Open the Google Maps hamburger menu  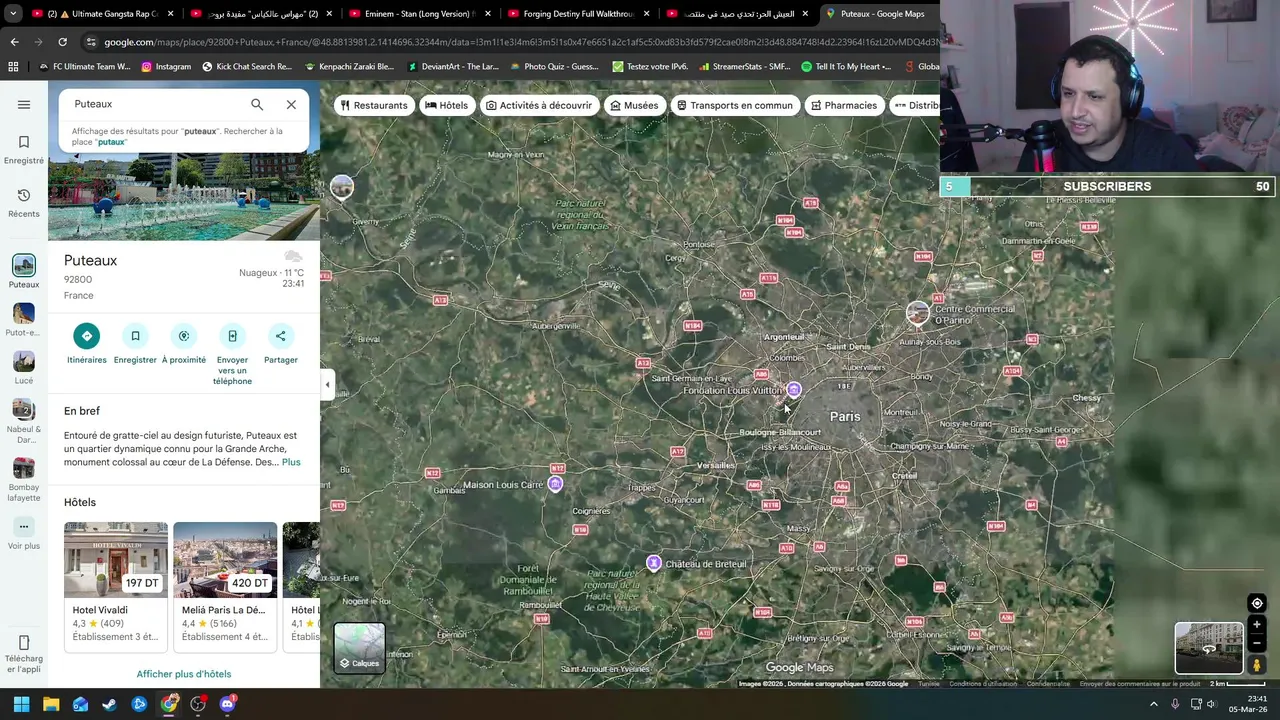24,104
